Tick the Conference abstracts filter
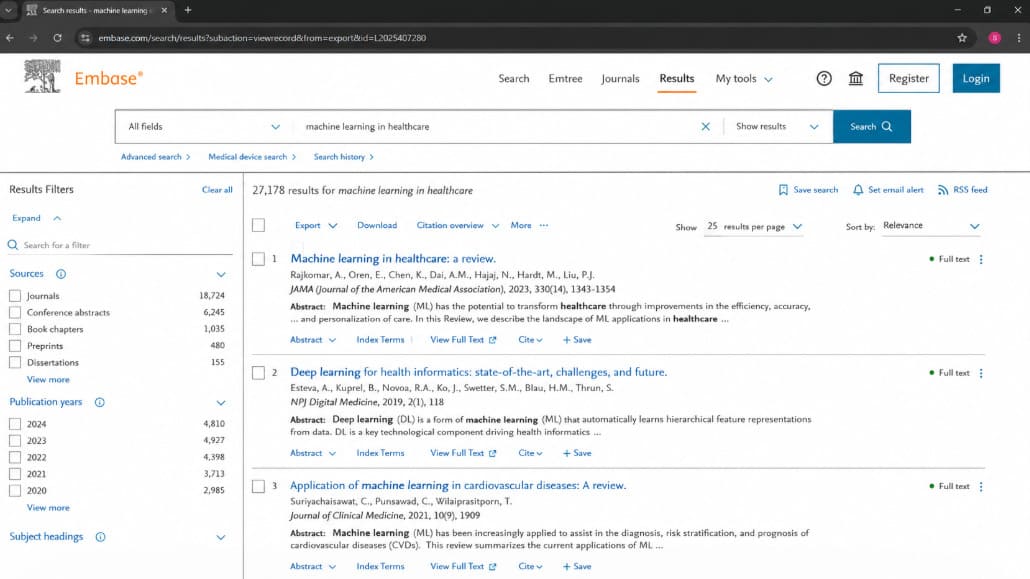This screenshot has width=1030, height=579. pyautogui.click(x=15, y=312)
